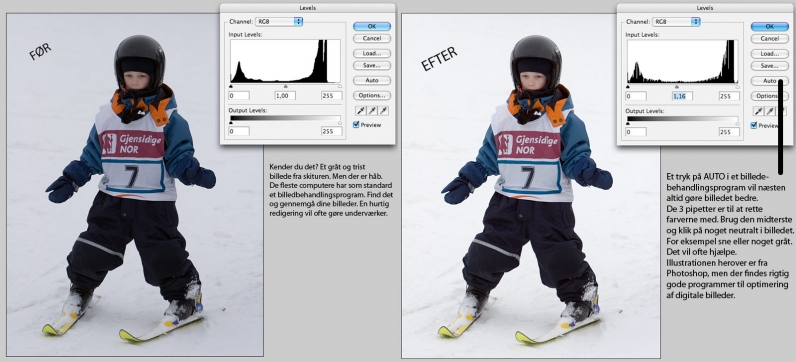
Task: Select the gray point eyedropper in FØR dialog
Action: 372,110
